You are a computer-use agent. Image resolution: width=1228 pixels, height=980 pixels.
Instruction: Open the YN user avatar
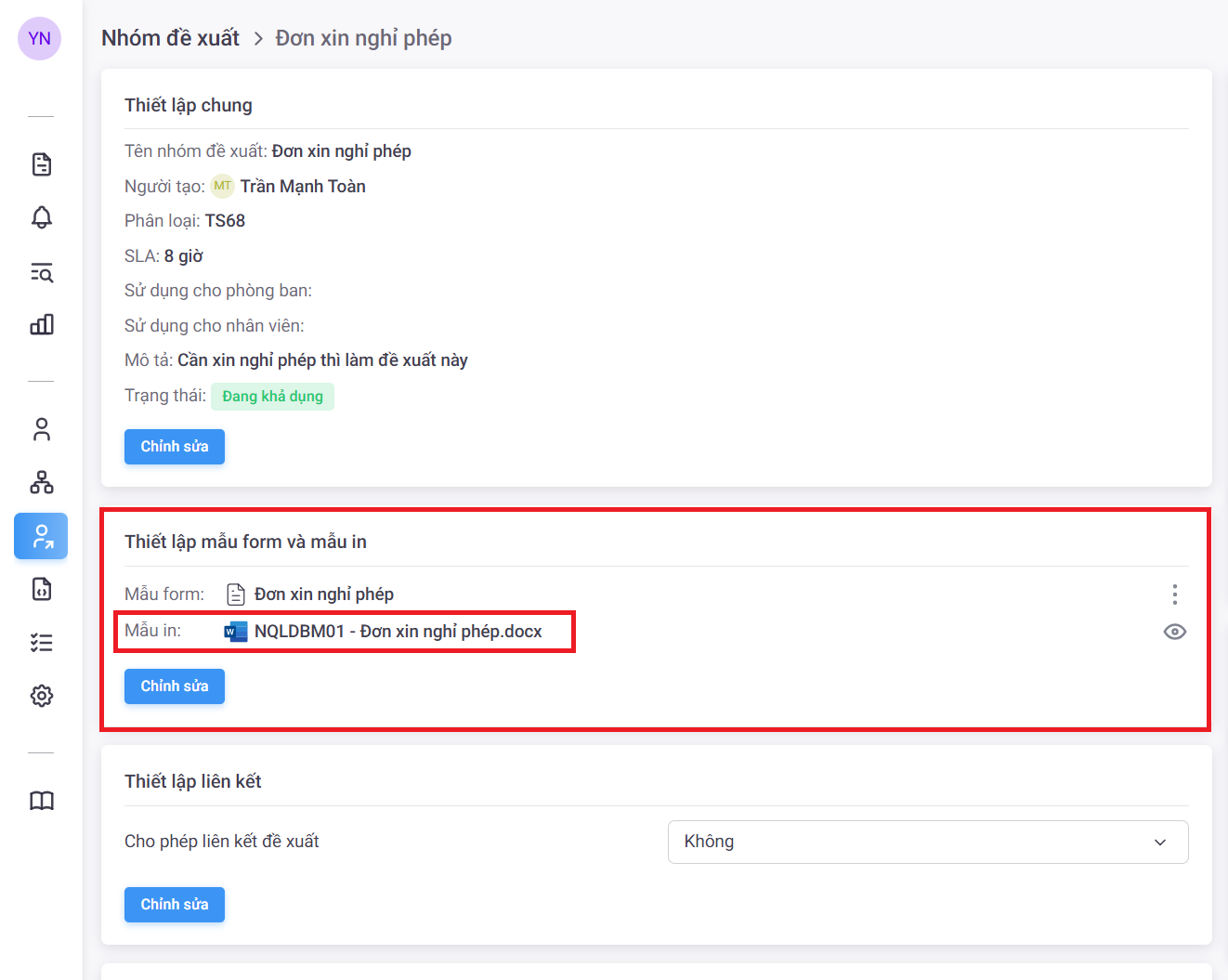coord(40,38)
